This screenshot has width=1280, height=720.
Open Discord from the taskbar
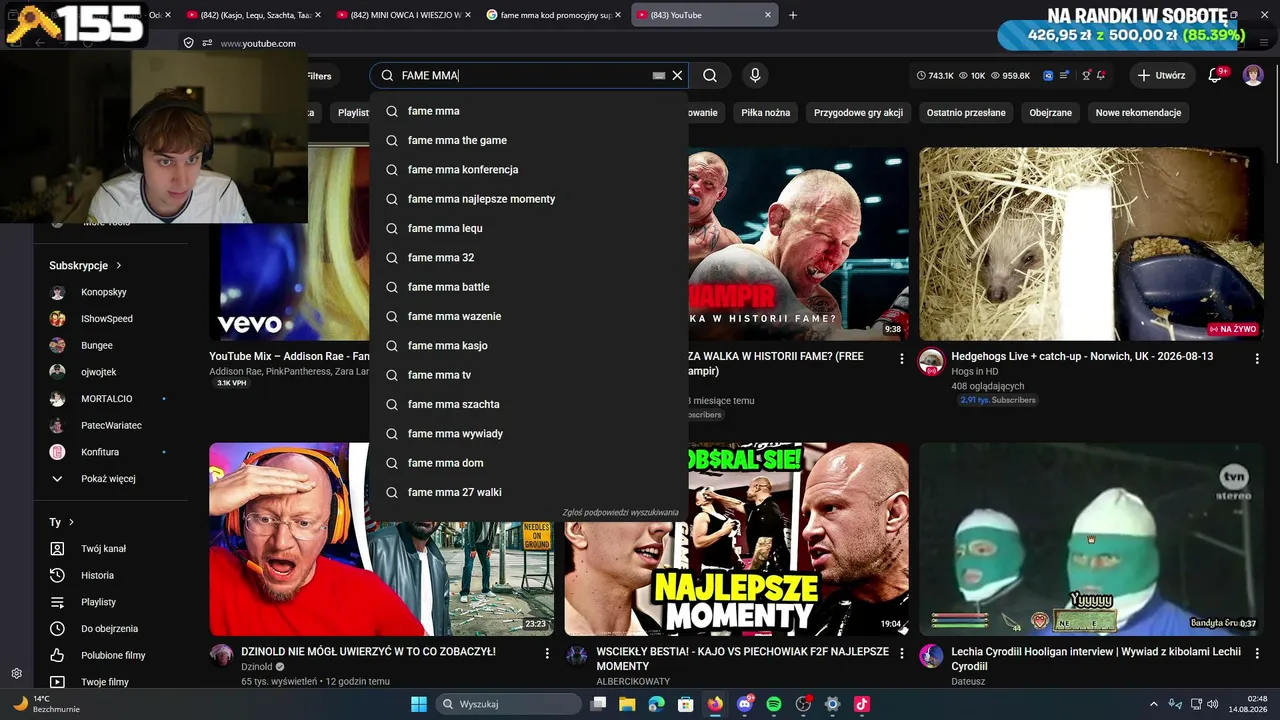coord(744,704)
